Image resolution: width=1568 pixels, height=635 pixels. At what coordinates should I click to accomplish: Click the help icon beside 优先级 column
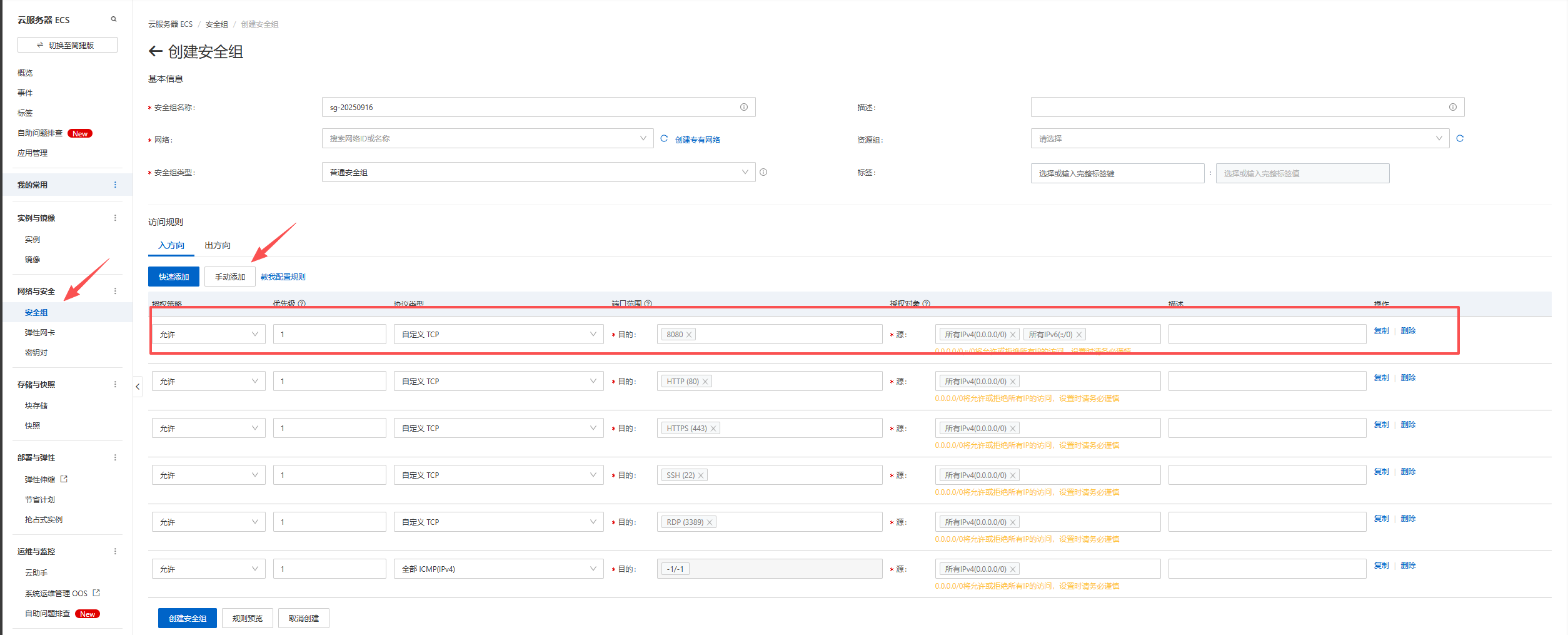[302, 303]
